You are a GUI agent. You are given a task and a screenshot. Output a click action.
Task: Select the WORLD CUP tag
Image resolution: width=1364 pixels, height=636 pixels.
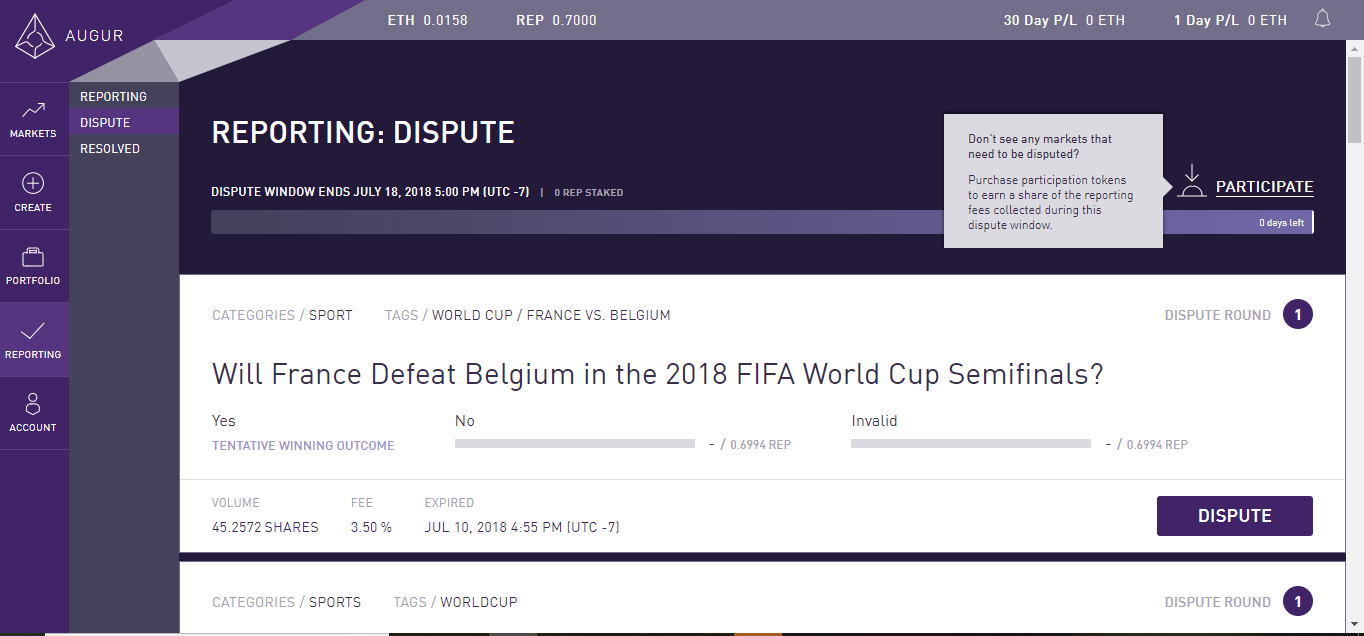pyautogui.click(x=472, y=315)
